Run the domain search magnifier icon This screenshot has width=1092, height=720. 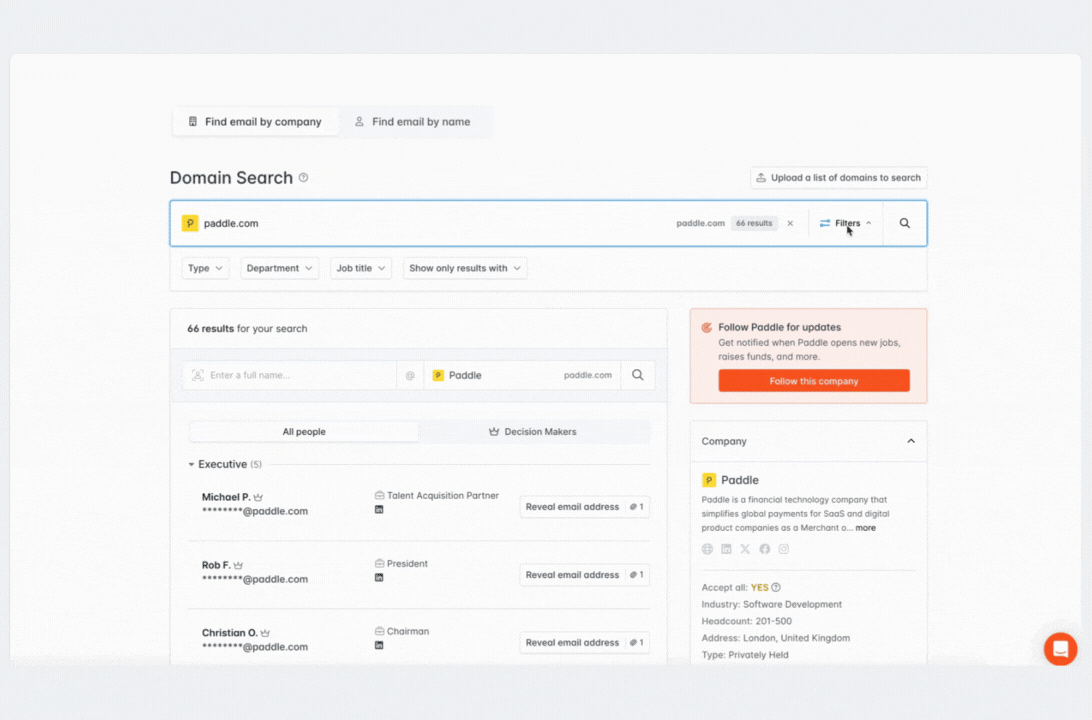point(905,224)
